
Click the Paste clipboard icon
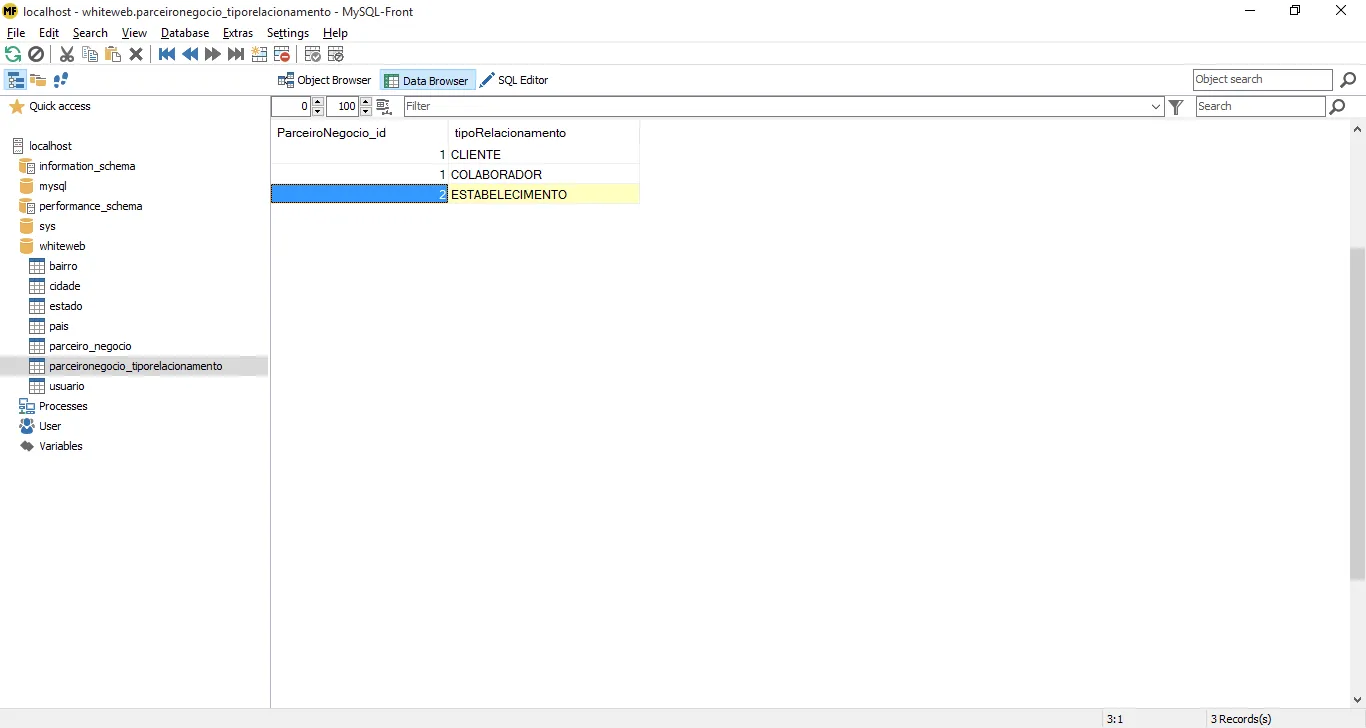pyautogui.click(x=113, y=54)
